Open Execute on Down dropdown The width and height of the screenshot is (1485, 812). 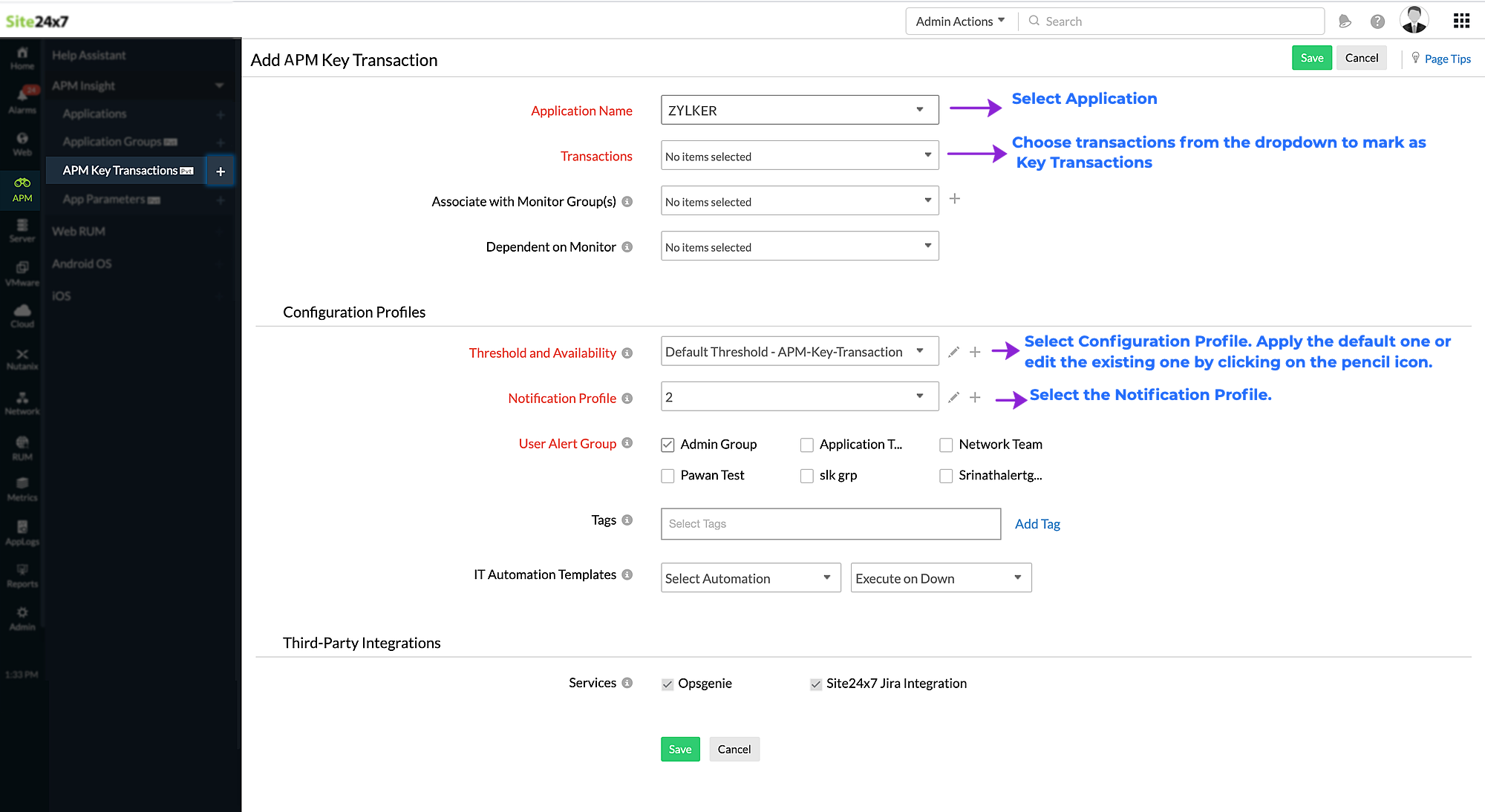tap(940, 578)
